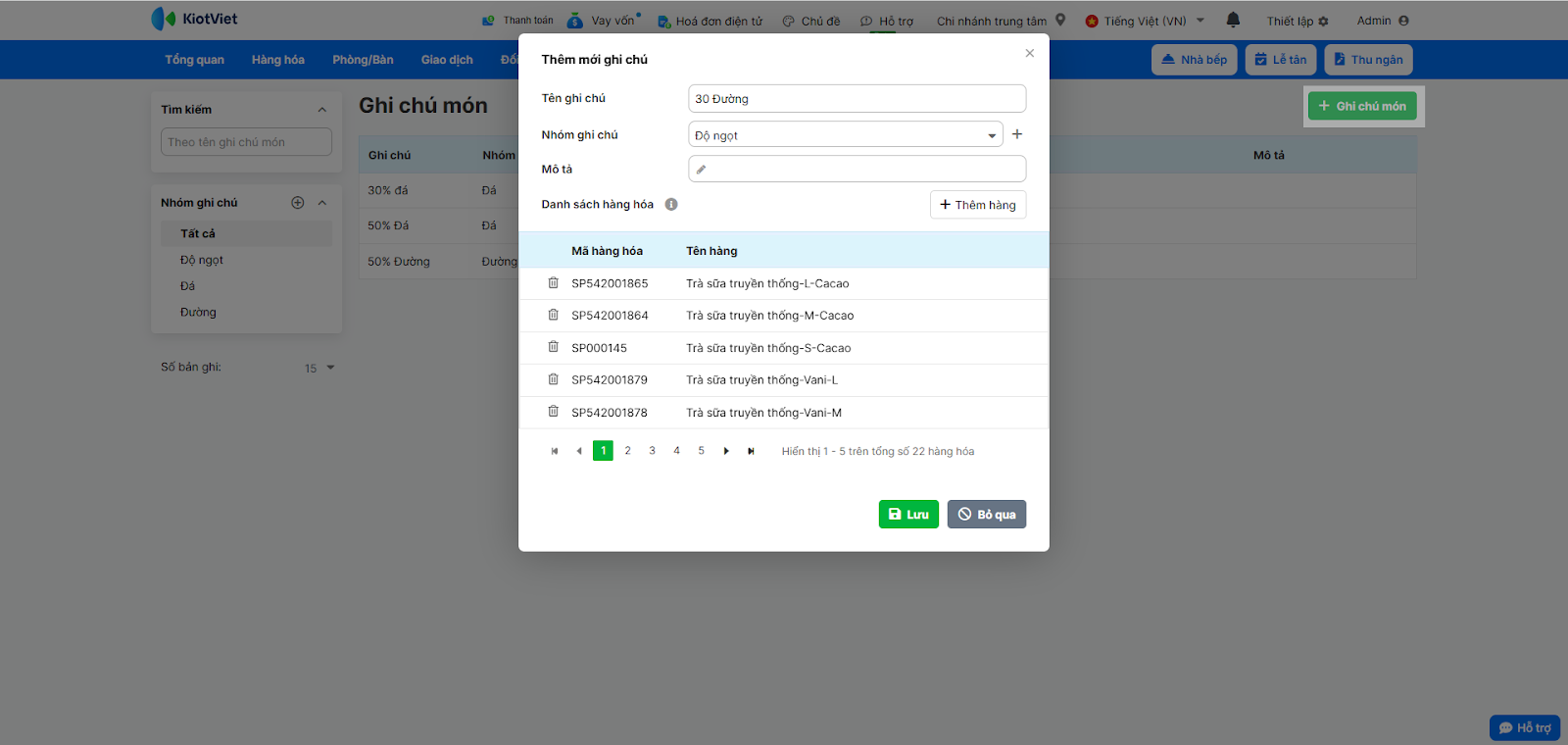Click the Tên ghi chú field
1568x745 pixels.
(x=857, y=99)
